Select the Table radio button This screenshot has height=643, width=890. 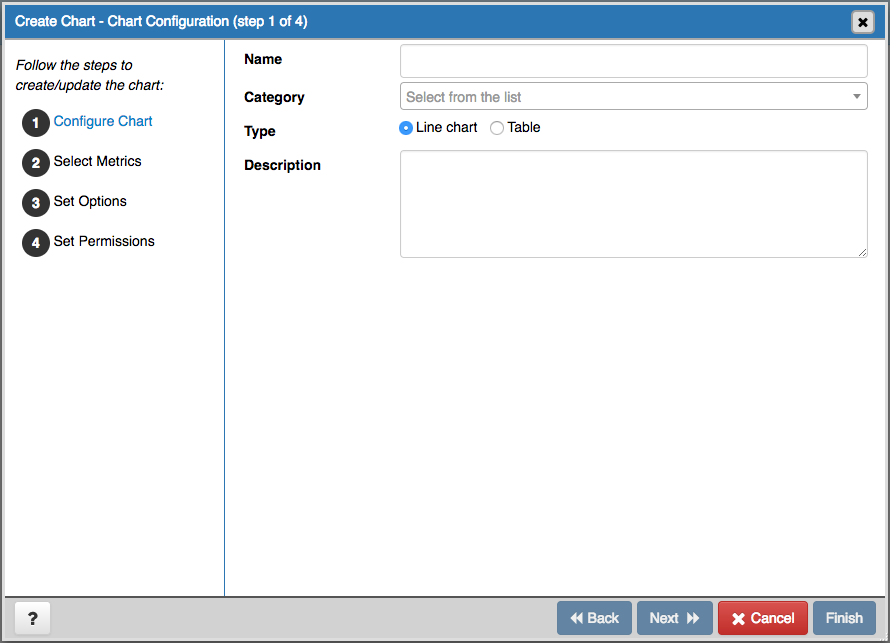click(x=497, y=128)
